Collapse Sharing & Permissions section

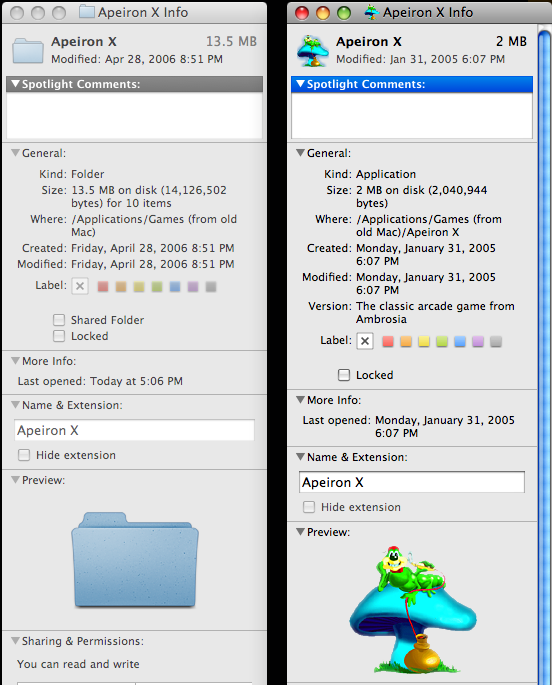tap(15, 641)
